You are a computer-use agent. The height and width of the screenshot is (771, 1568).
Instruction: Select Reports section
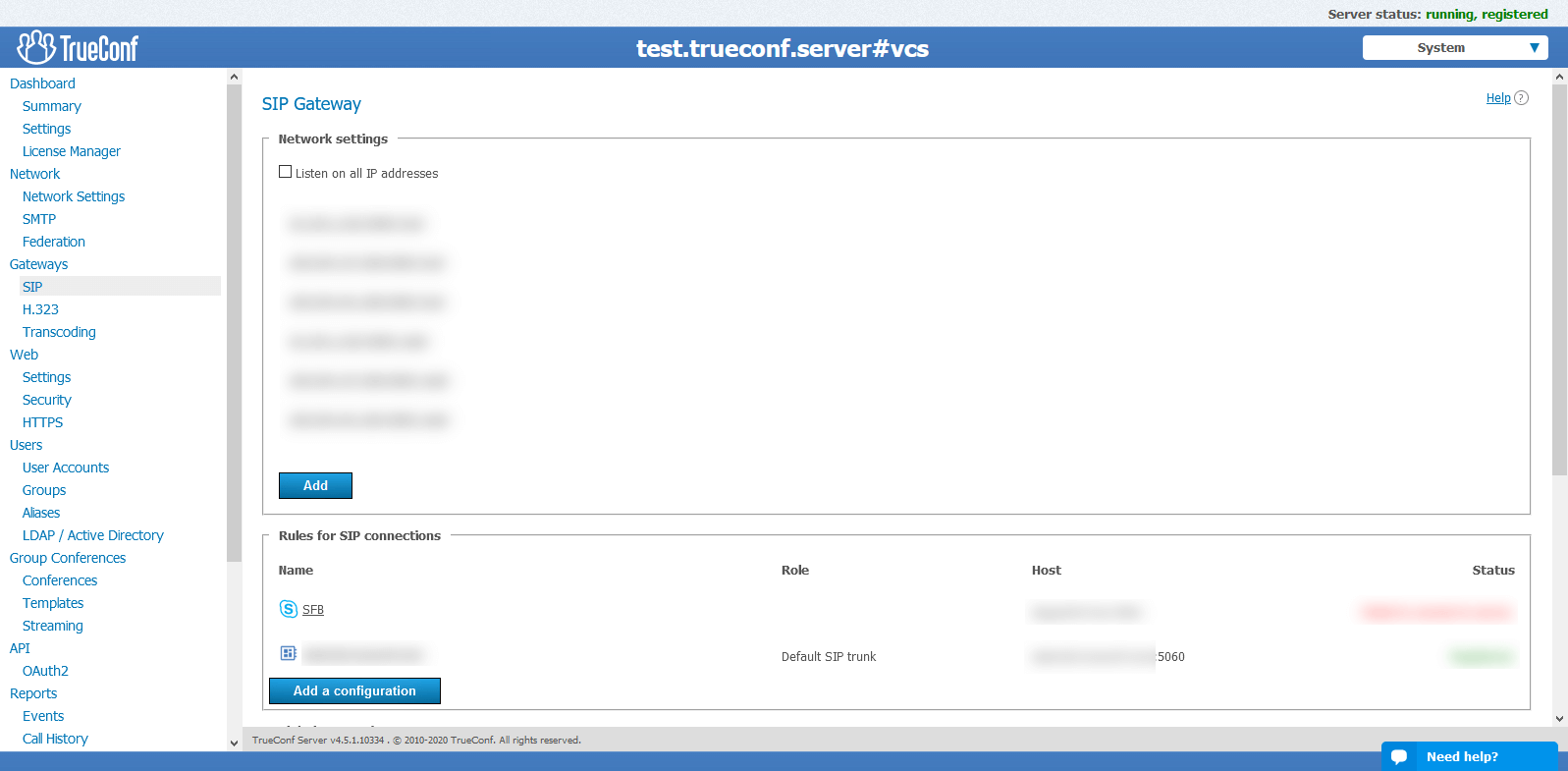tap(33, 693)
